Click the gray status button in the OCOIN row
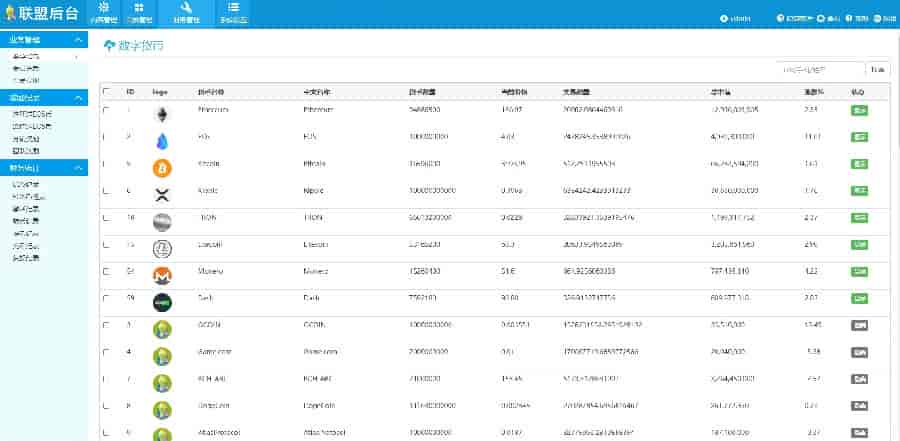 (858, 325)
